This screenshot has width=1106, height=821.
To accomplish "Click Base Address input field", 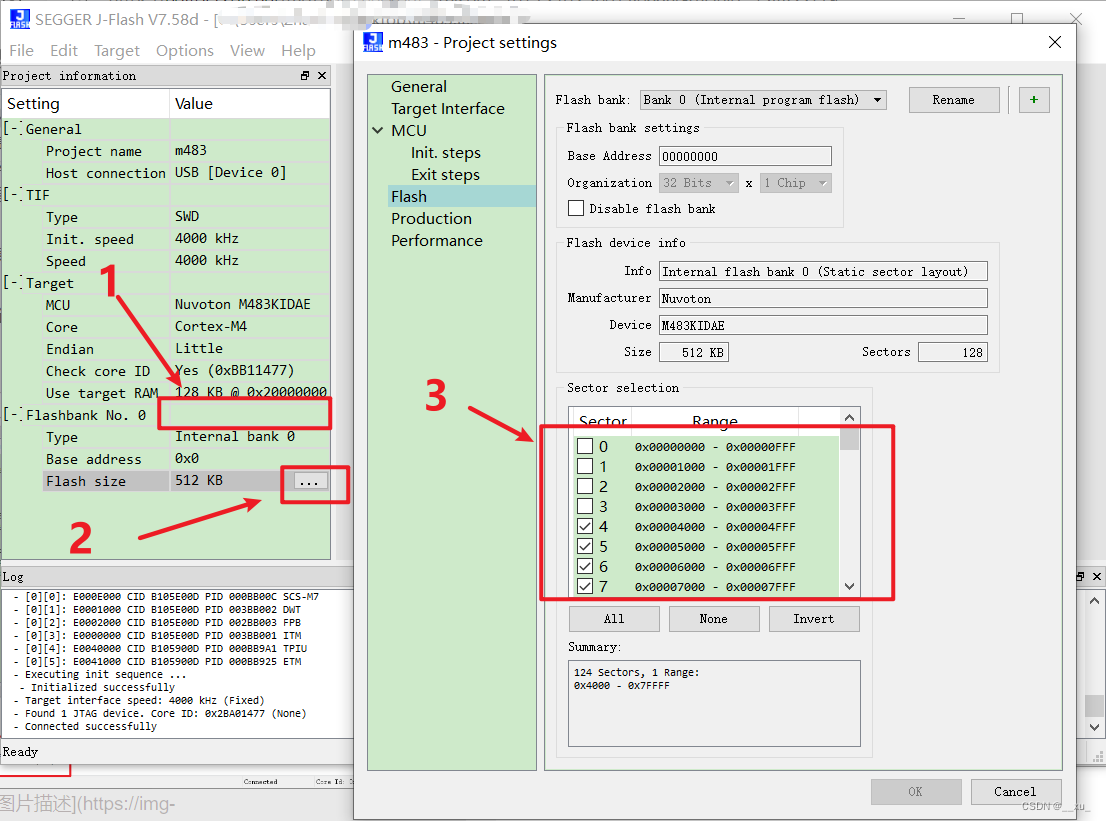I will [745, 156].
